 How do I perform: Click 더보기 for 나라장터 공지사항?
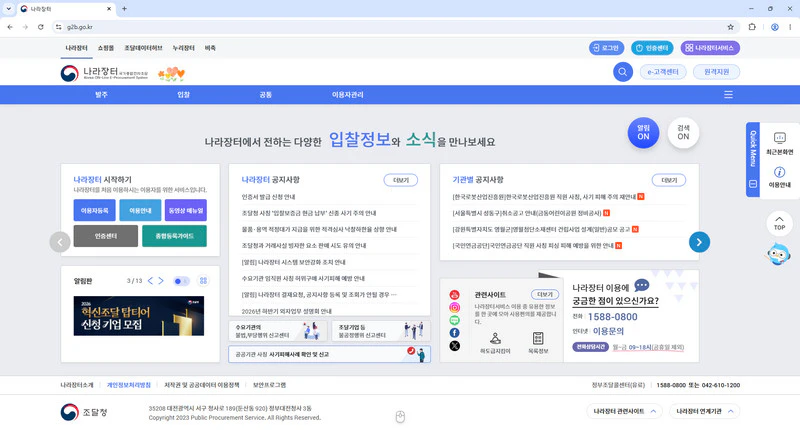[x=401, y=180]
